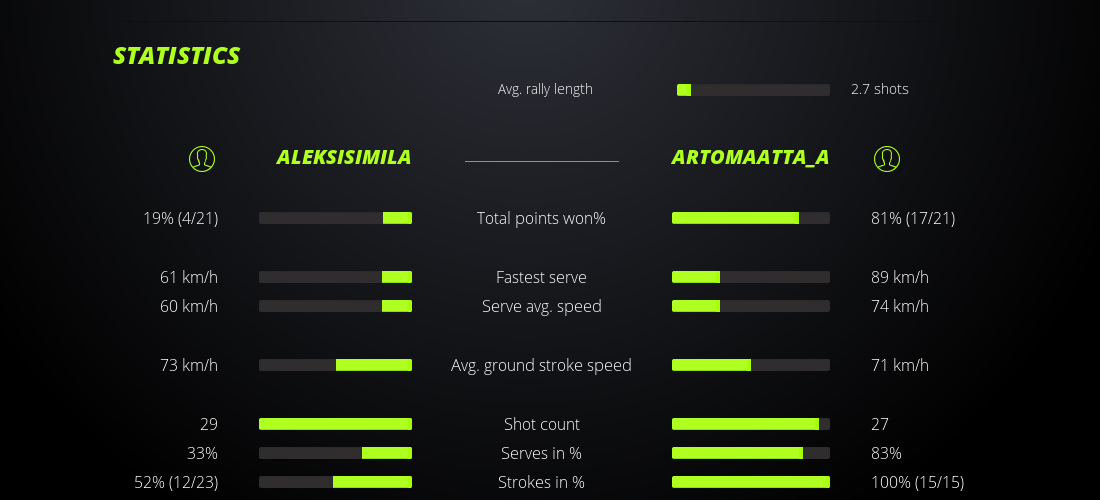Image resolution: width=1100 pixels, height=500 pixels.
Task: Click the ARTOMAATTA_A player name
Action: 750,157
